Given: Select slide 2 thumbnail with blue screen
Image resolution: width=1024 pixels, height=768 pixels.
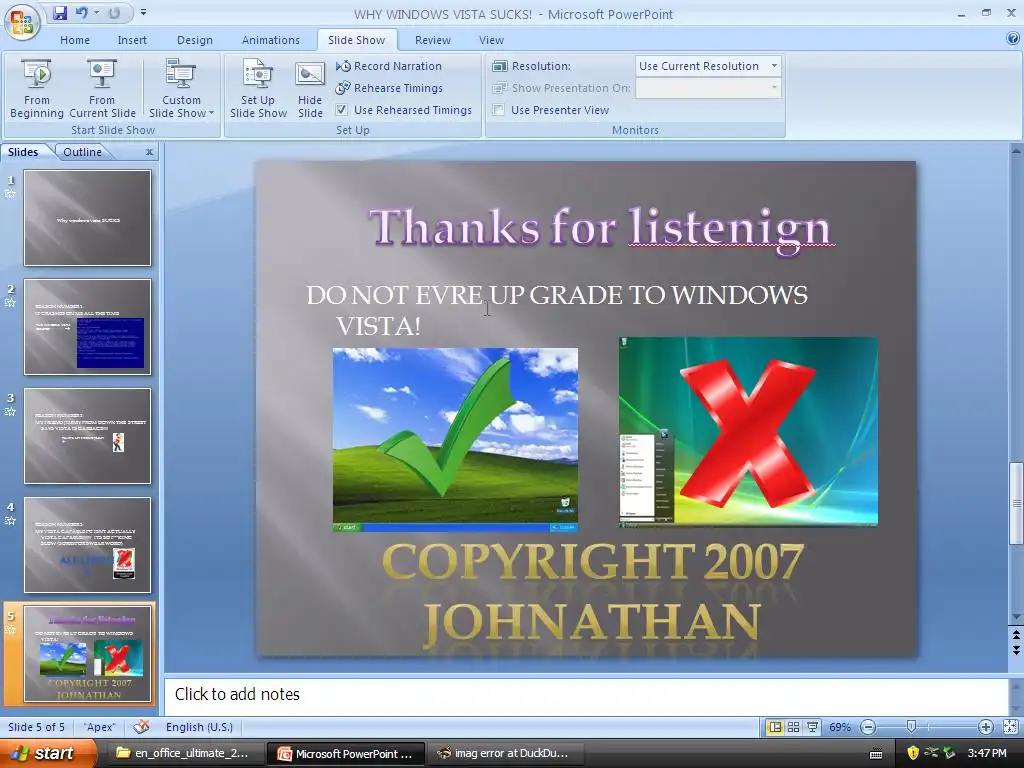Looking at the screenshot, I should coord(88,327).
